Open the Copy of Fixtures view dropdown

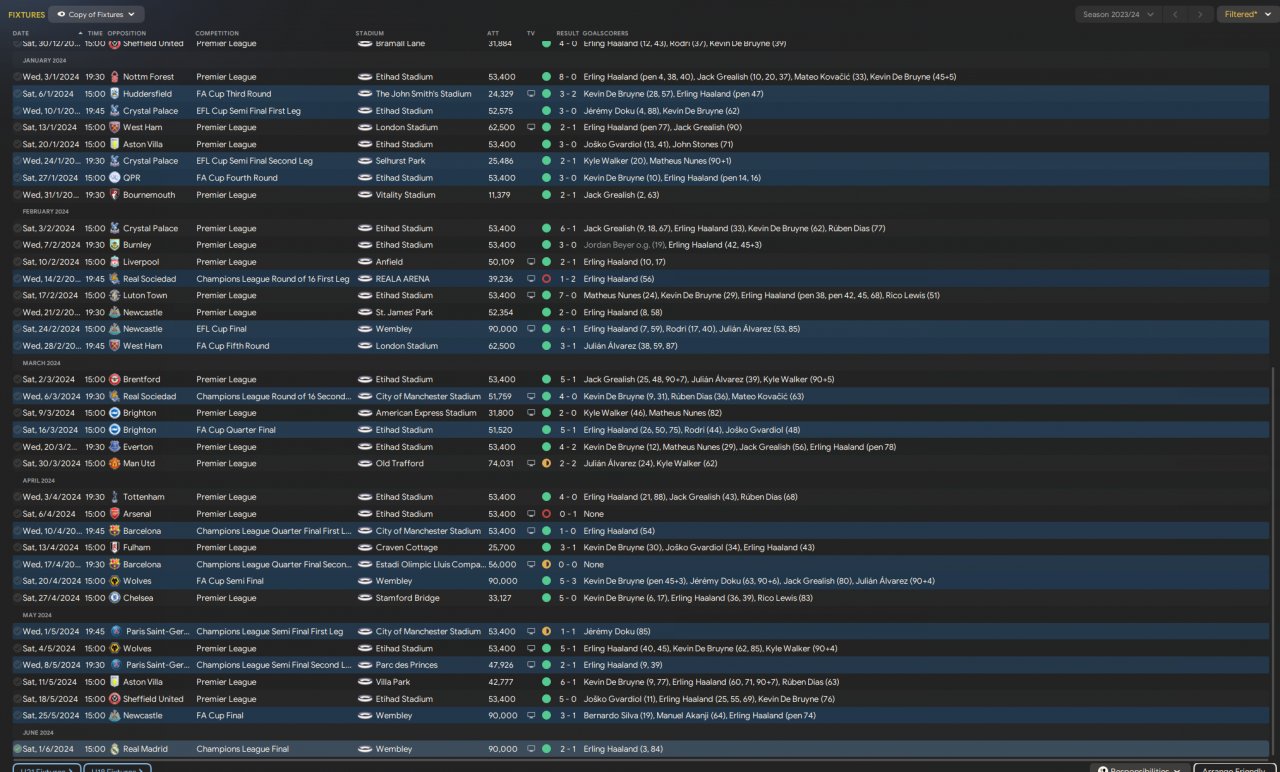[x=96, y=15]
